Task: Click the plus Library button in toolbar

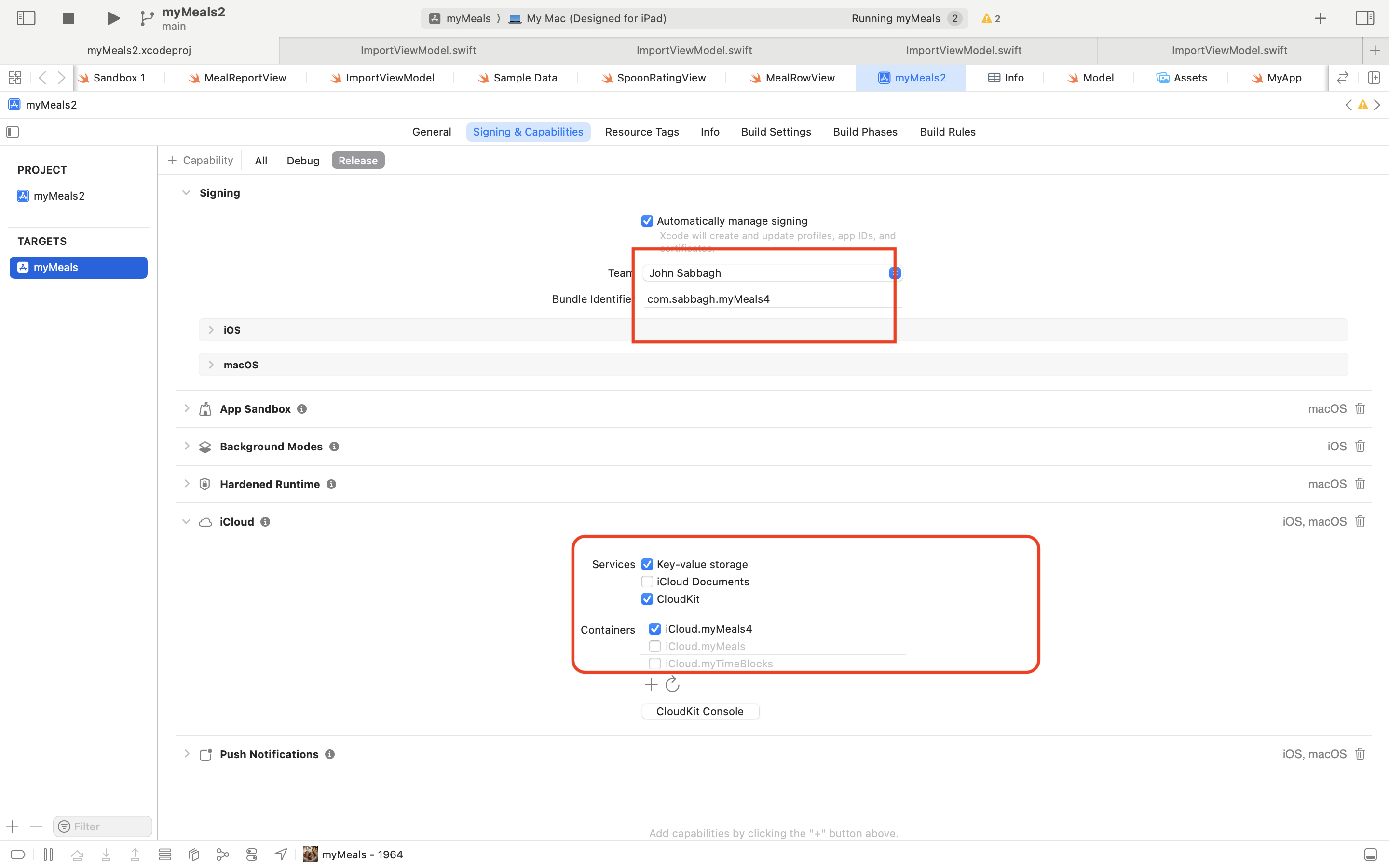Action: [1320, 18]
